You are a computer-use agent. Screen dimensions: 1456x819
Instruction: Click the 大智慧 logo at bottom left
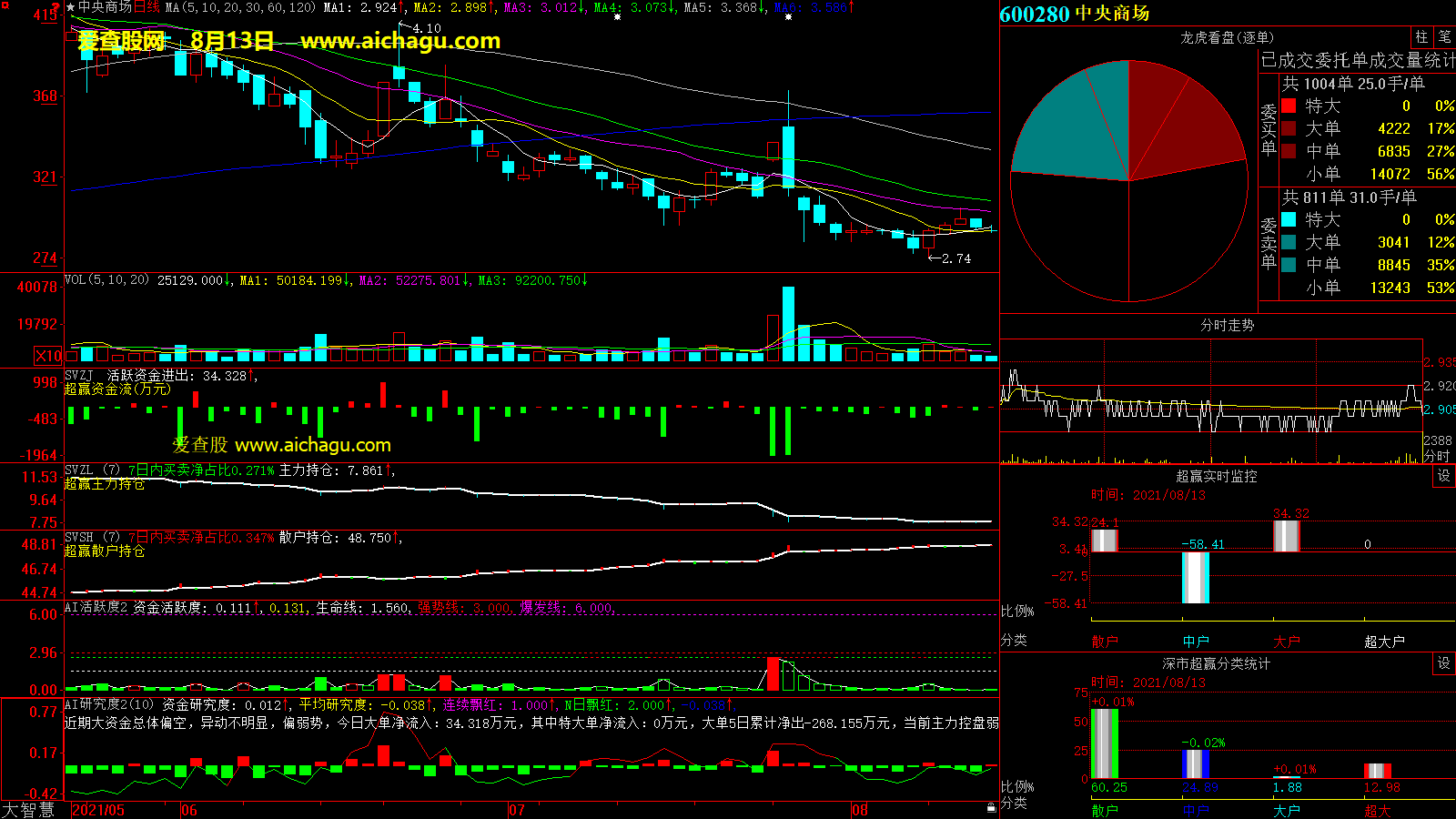(x=28, y=809)
